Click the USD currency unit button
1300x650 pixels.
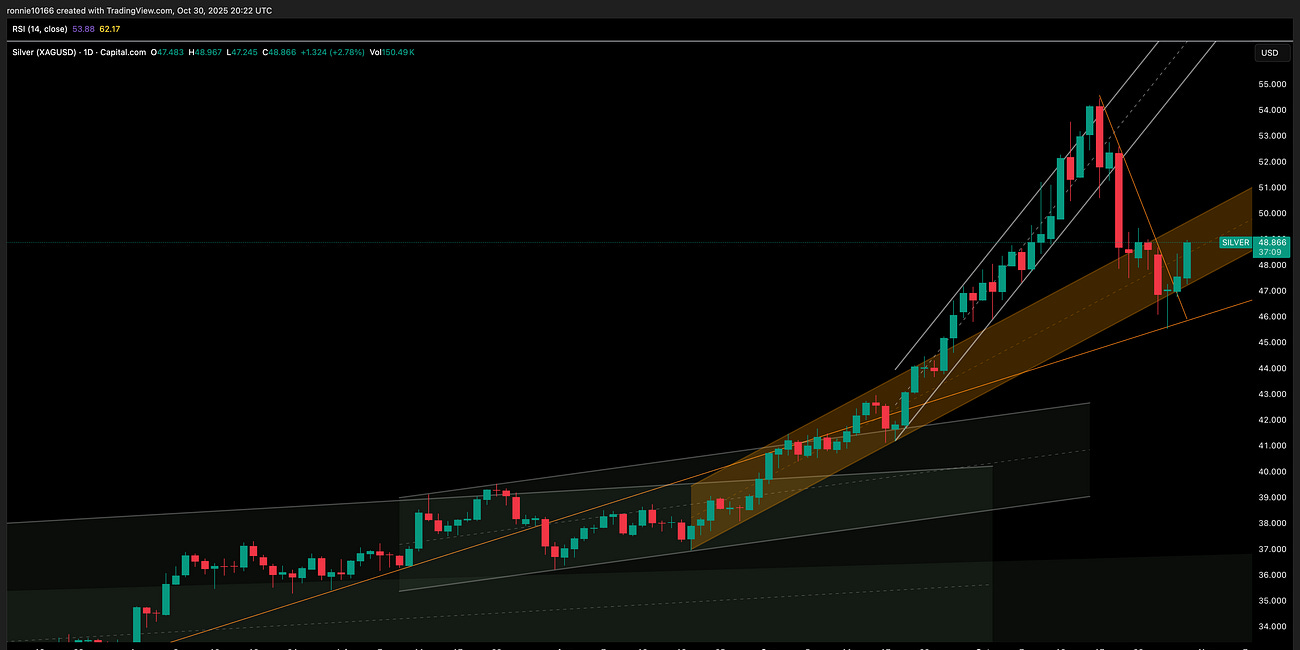[1270, 52]
